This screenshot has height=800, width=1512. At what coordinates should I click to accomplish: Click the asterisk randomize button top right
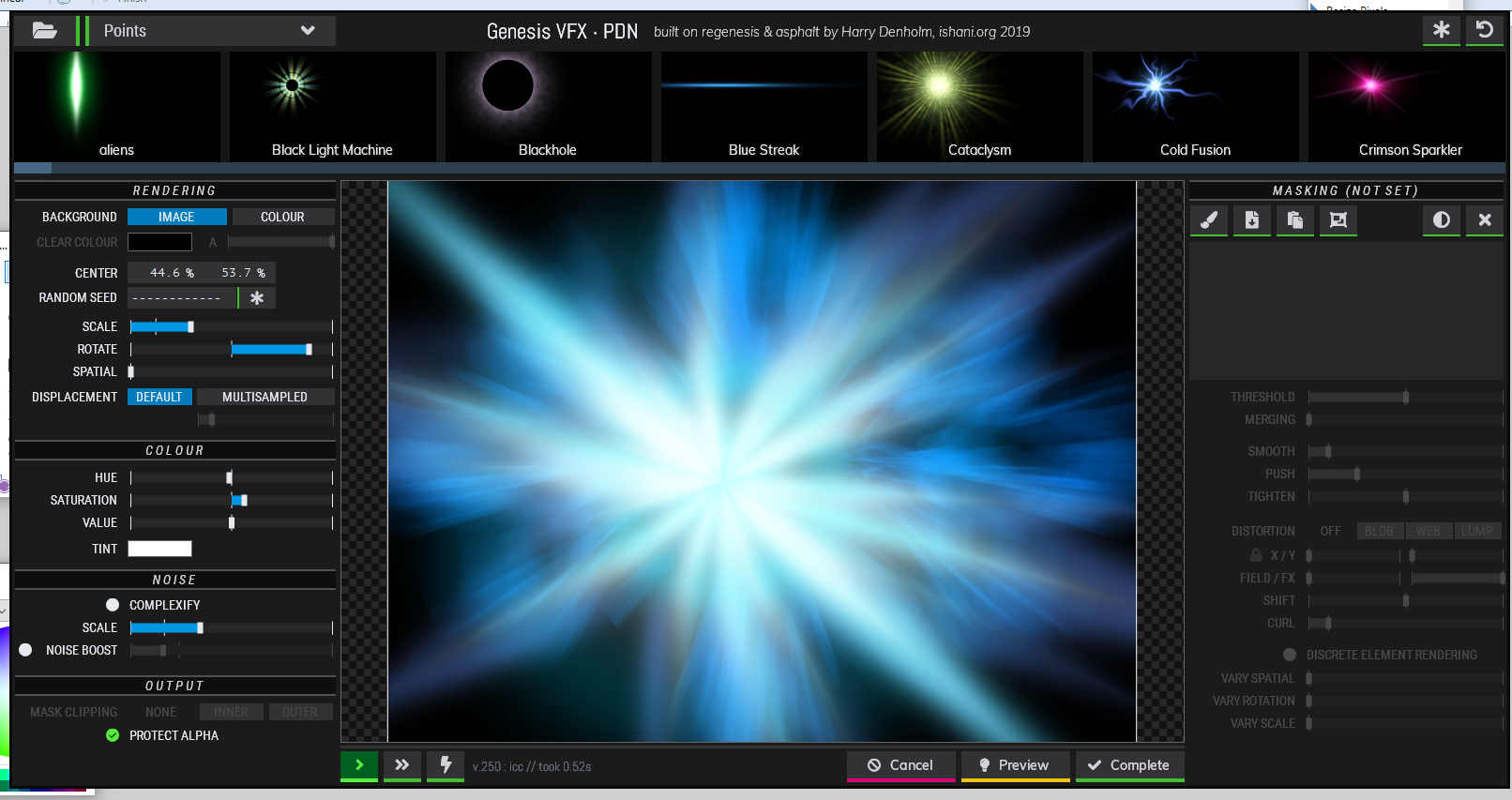click(x=1441, y=30)
